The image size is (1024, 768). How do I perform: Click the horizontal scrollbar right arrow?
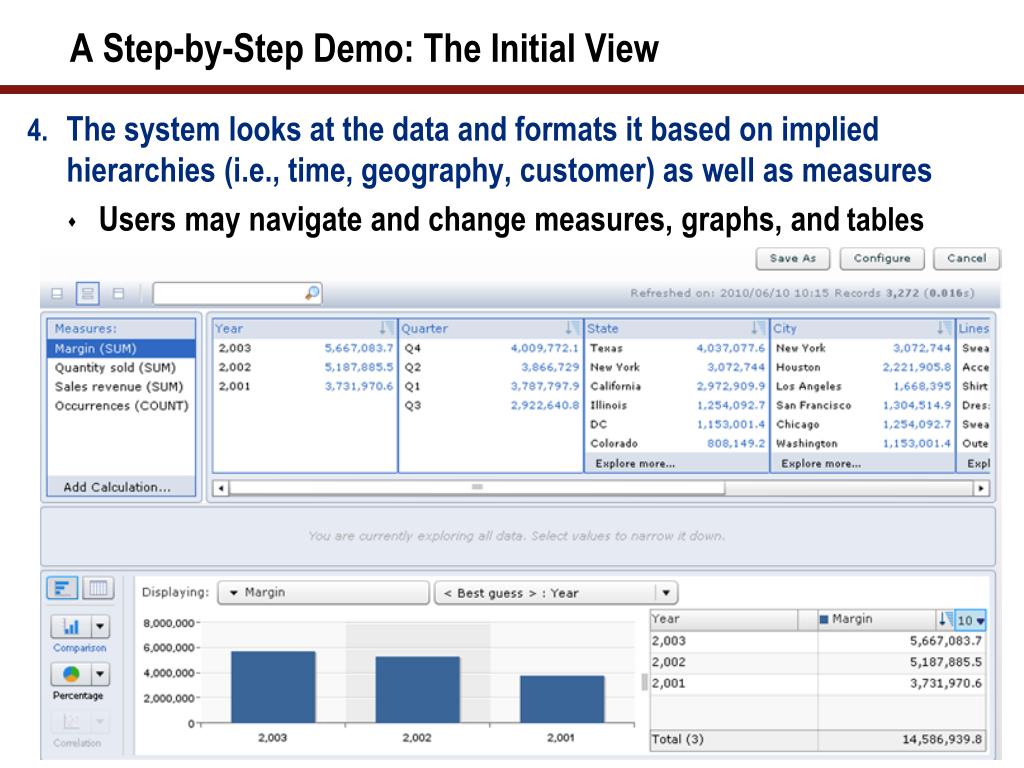click(981, 488)
